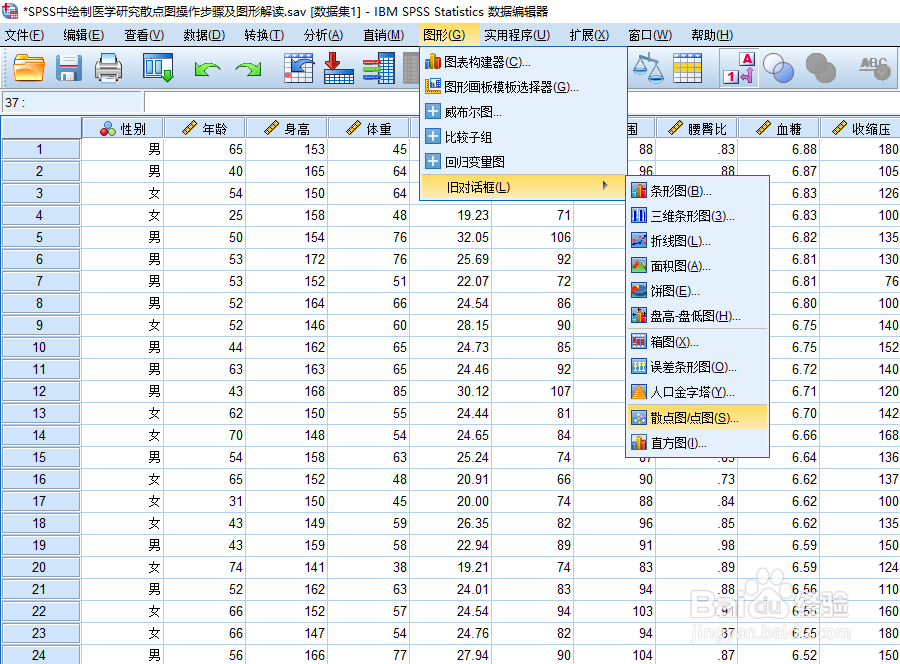
Task: Open the 转换(T) menu
Action: pyautogui.click(x=264, y=35)
